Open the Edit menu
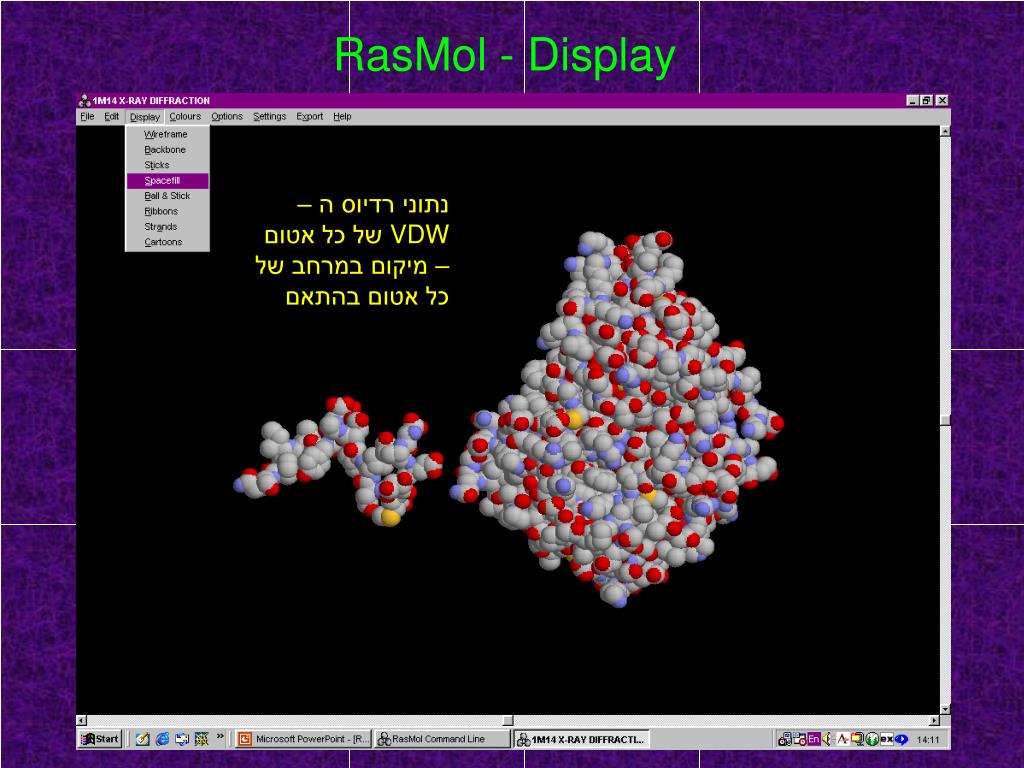The height and width of the screenshot is (768, 1024). click(x=112, y=116)
